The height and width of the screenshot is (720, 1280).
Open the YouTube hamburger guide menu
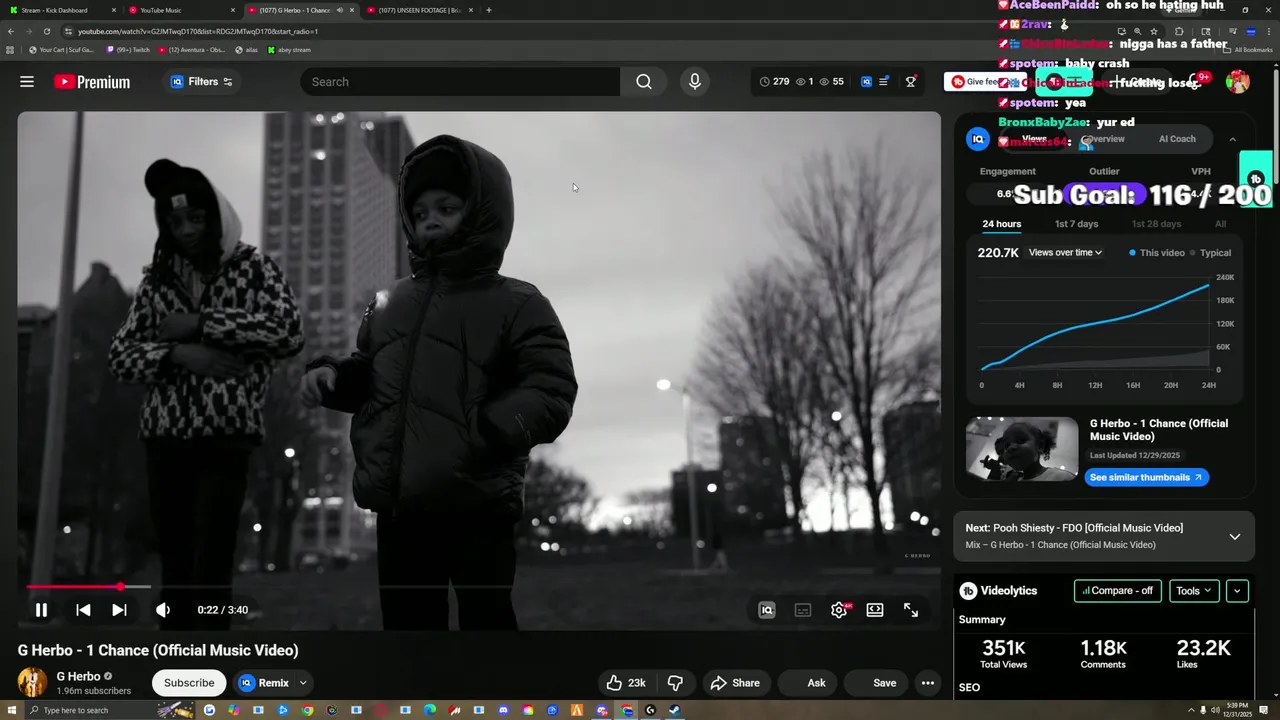(x=27, y=82)
